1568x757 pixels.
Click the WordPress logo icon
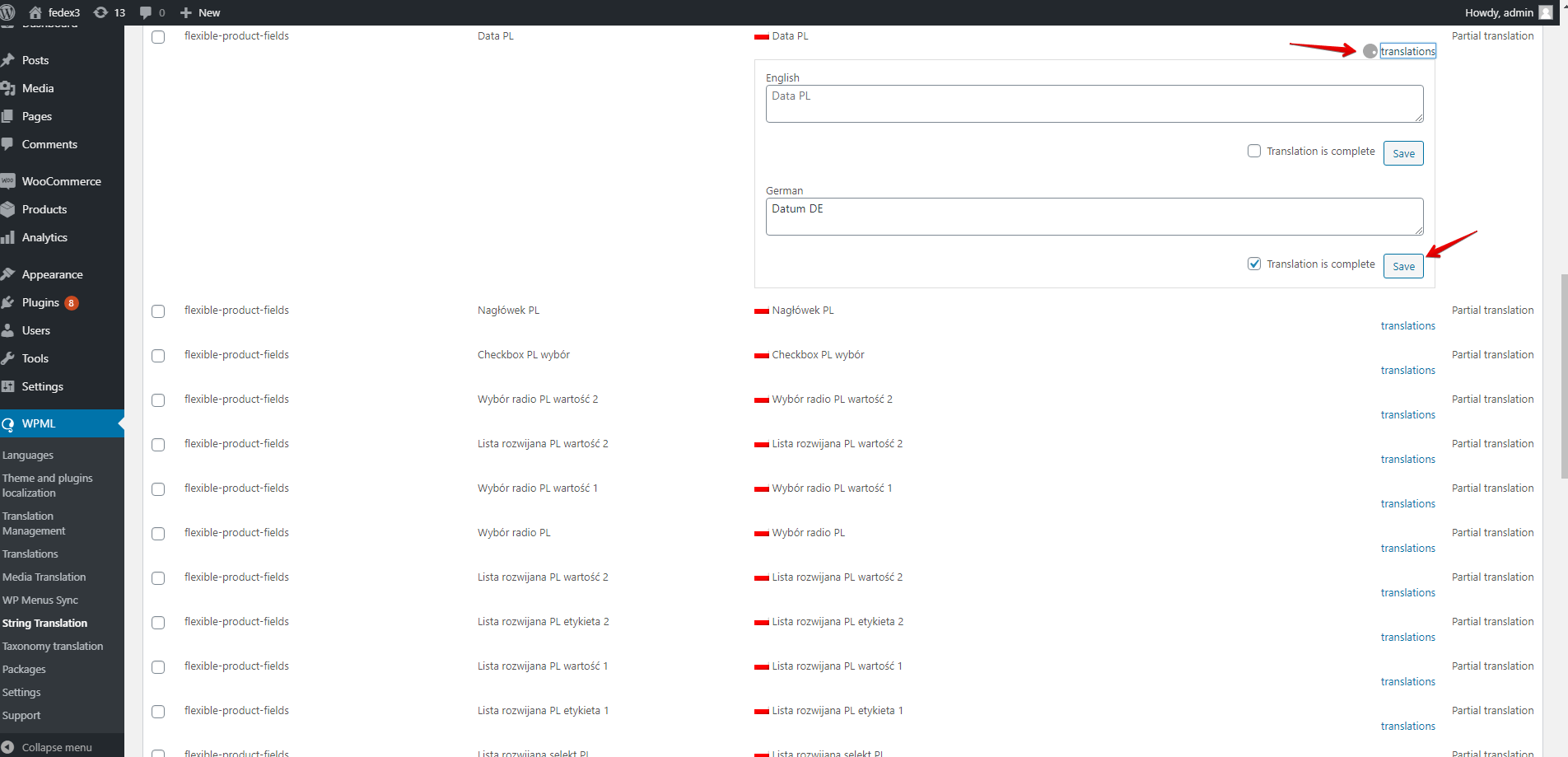coord(7,12)
